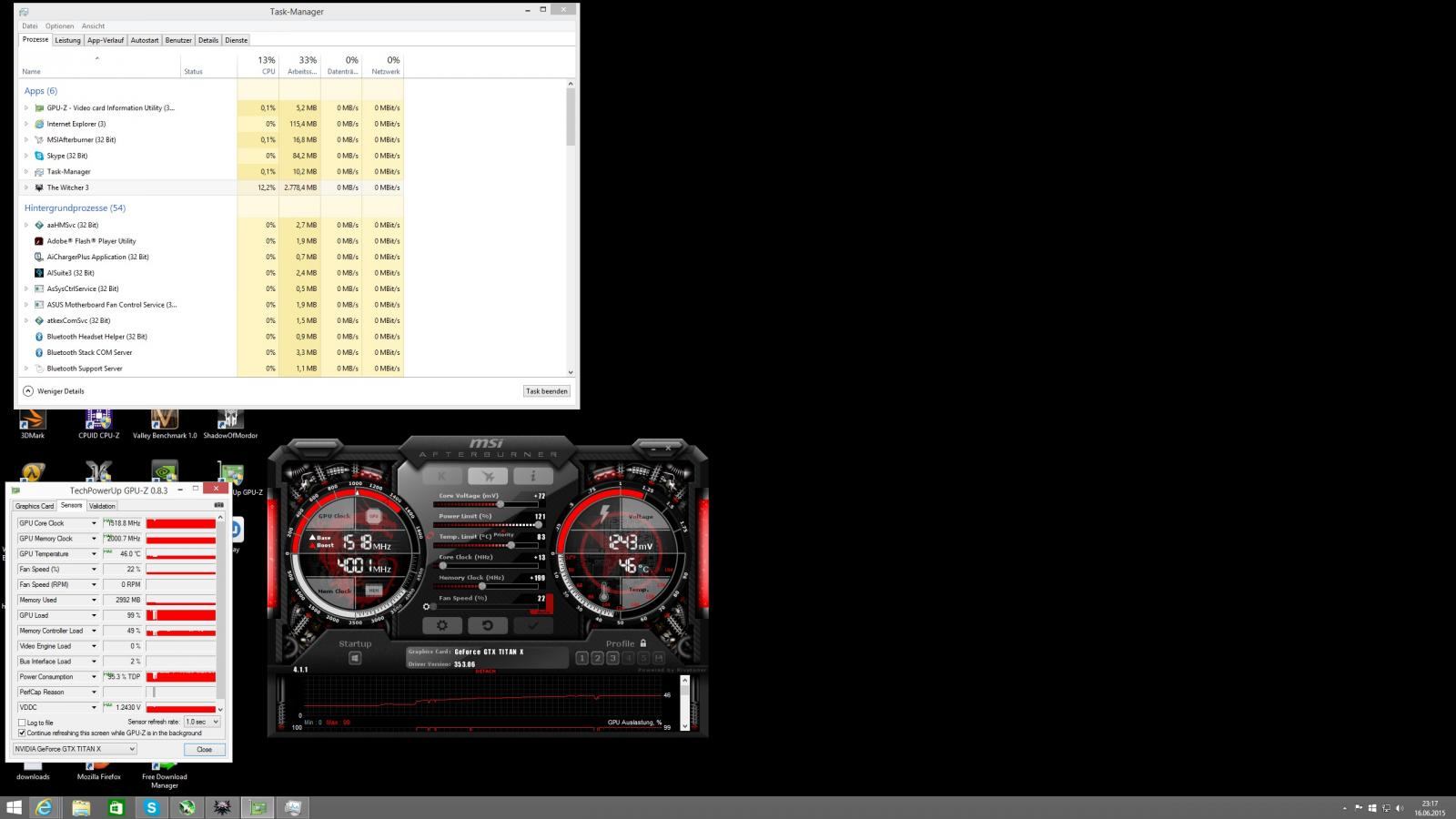Open GPU Memory Clock sensor dropdown
This screenshot has width=1456, height=819.
coord(94,539)
